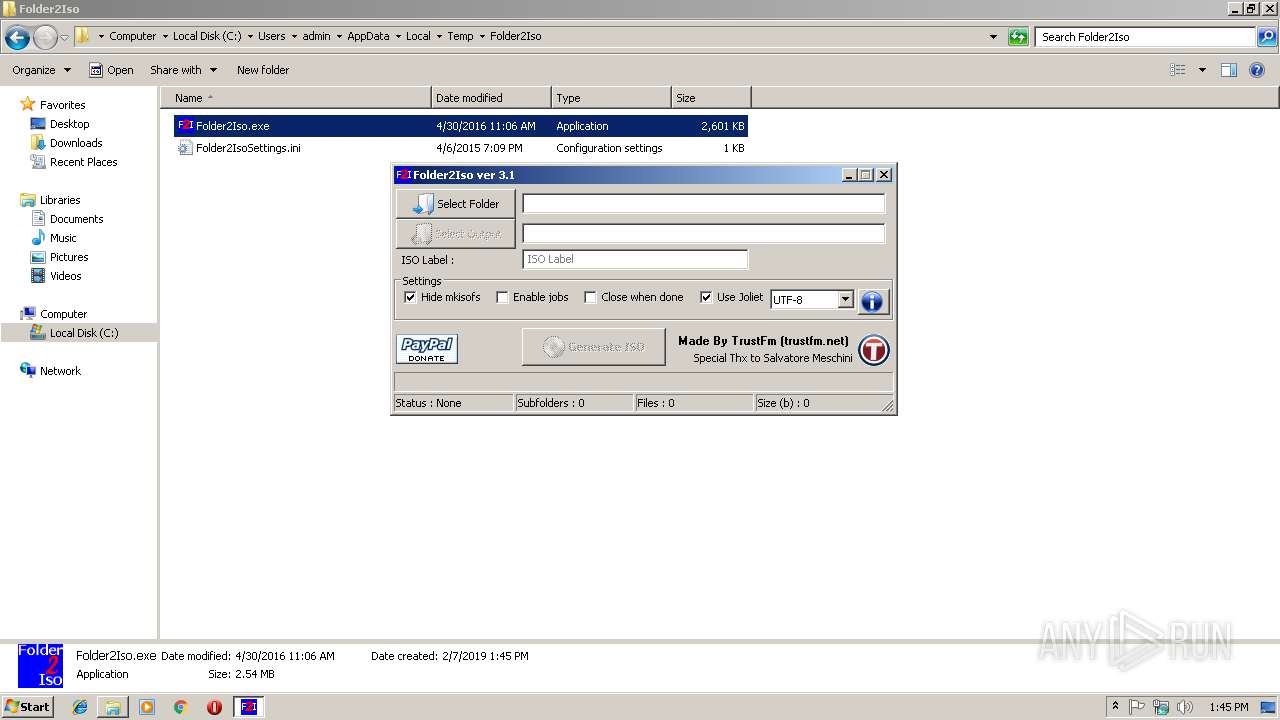Open the Share with dropdown
Image resolution: width=1280 pixels, height=720 pixels.
tap(183, 70)
